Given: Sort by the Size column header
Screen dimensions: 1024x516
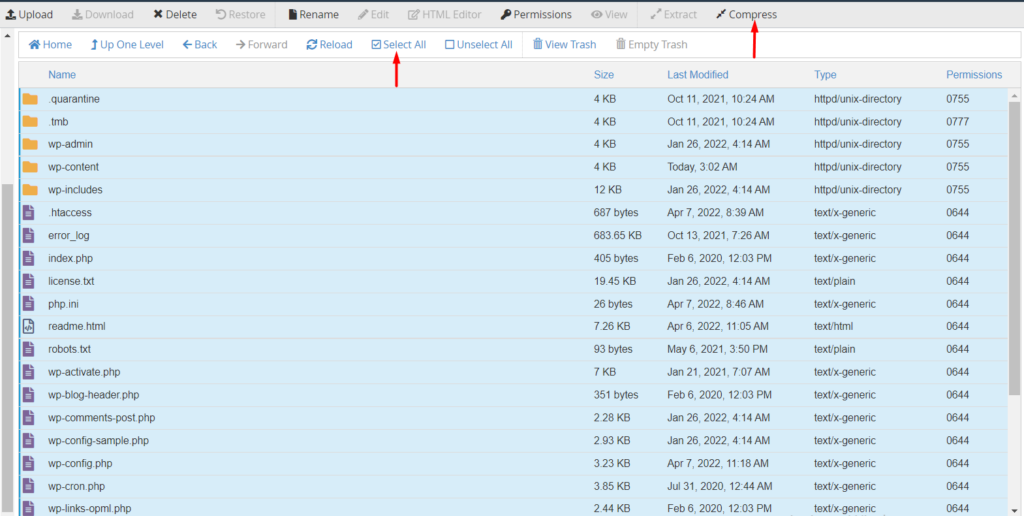Looking at the screenshot, I should (x=604, y=75).
